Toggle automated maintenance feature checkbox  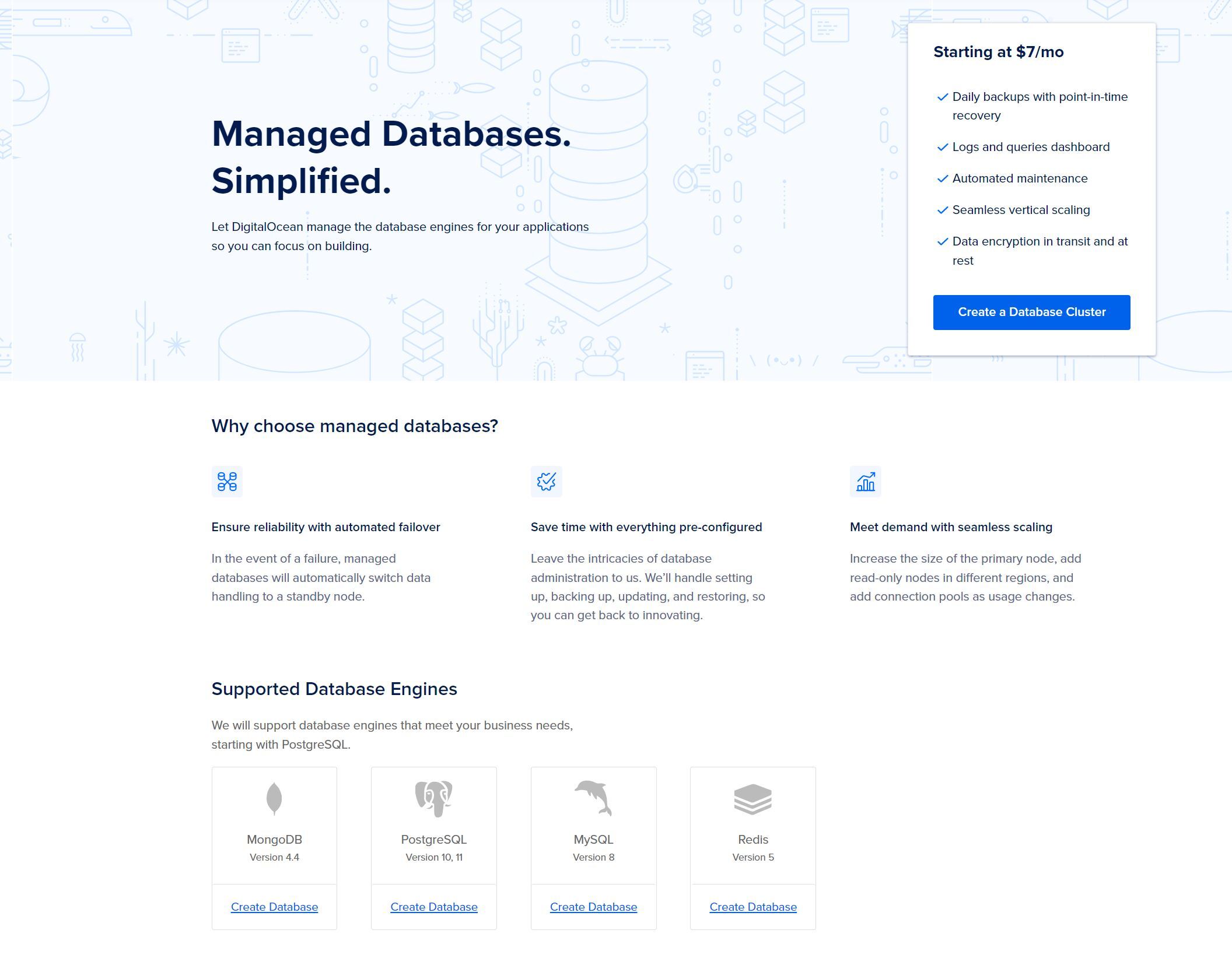pyautogui.click(x=940, y=178)
